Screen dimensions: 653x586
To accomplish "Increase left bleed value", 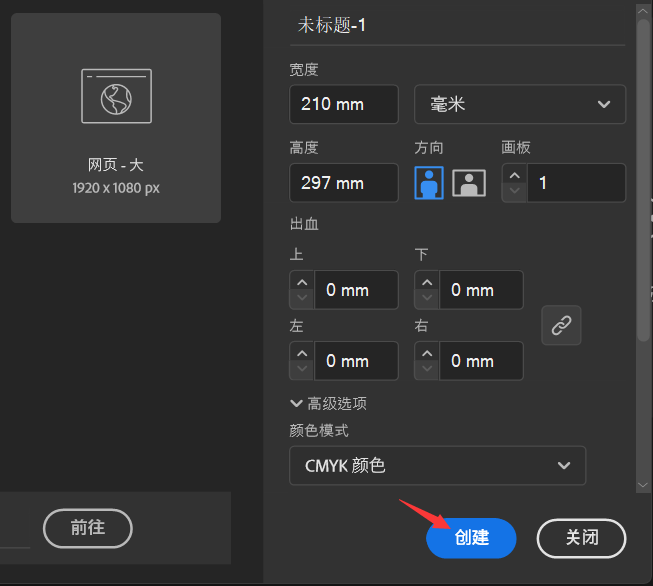I will pyautogui.click(x=301, y=353).
